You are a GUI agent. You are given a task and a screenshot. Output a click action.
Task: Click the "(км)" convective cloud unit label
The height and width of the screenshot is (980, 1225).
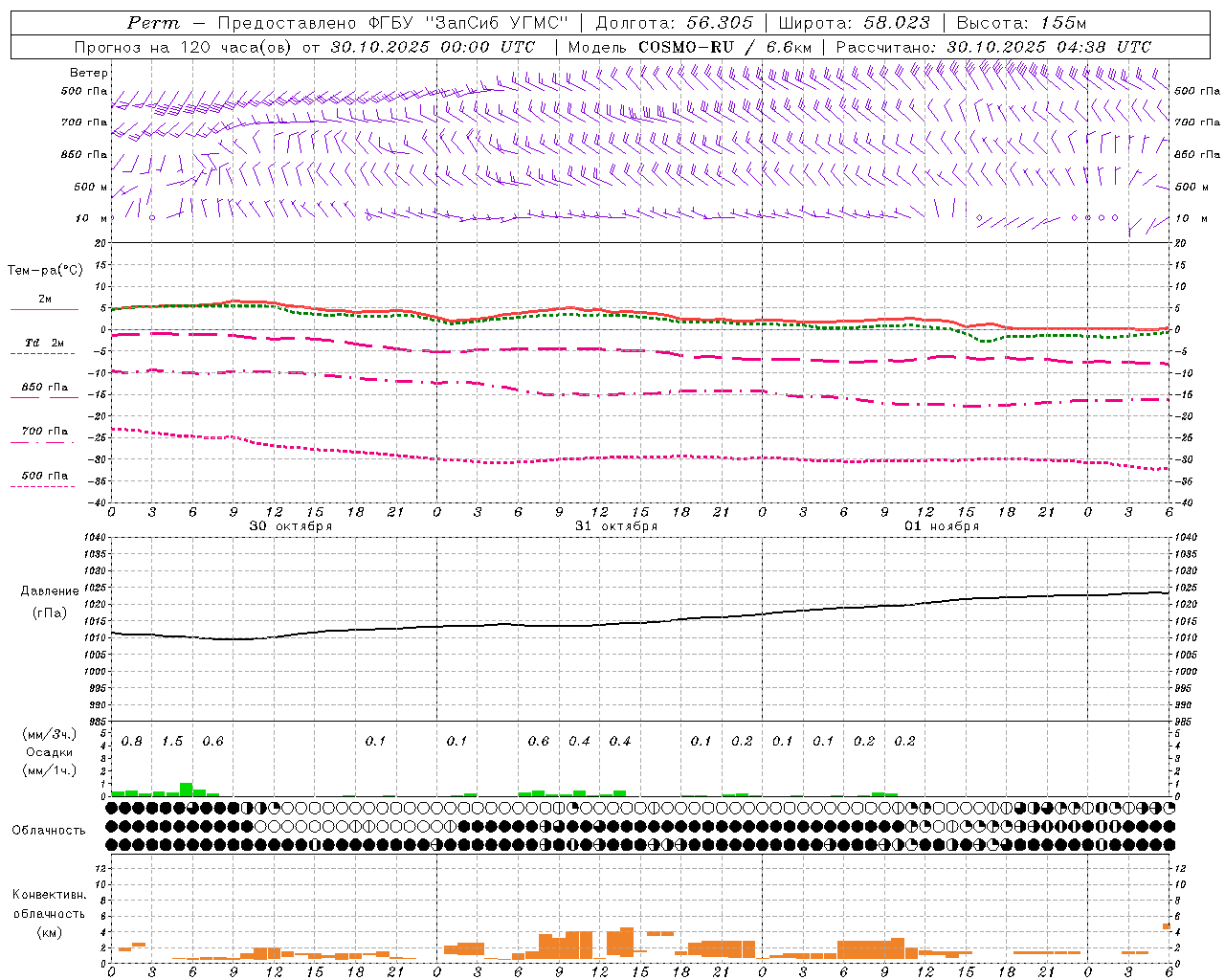(49, 932)
